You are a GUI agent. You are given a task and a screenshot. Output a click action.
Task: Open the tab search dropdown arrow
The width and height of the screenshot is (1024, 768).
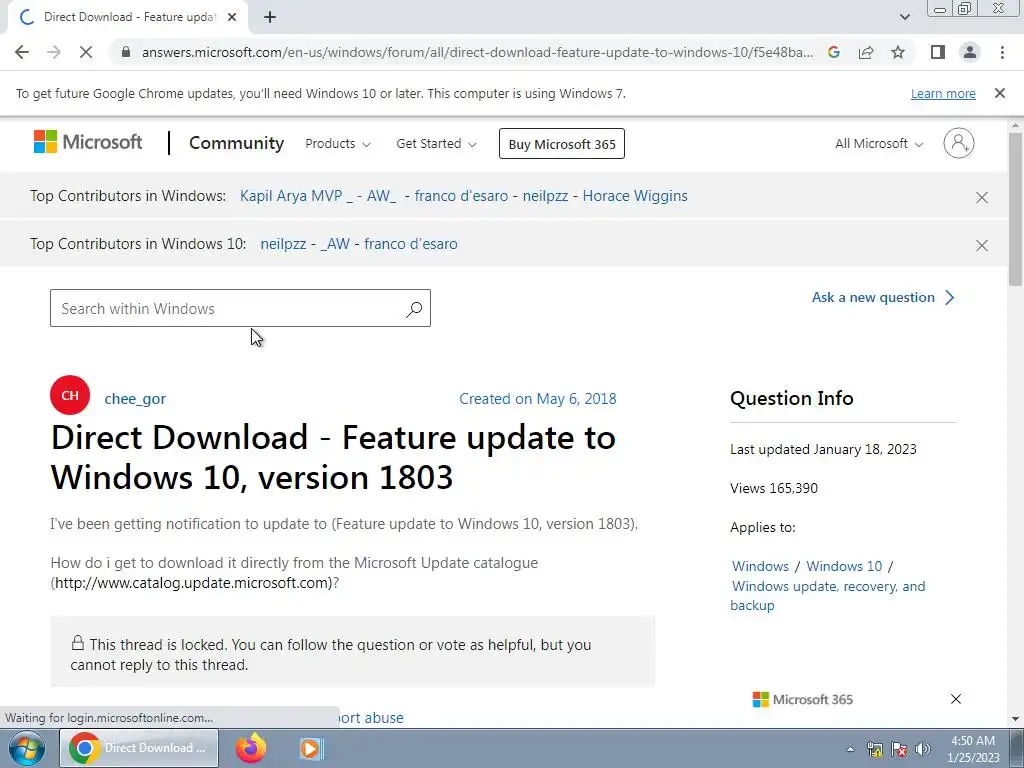pos(904,18)
